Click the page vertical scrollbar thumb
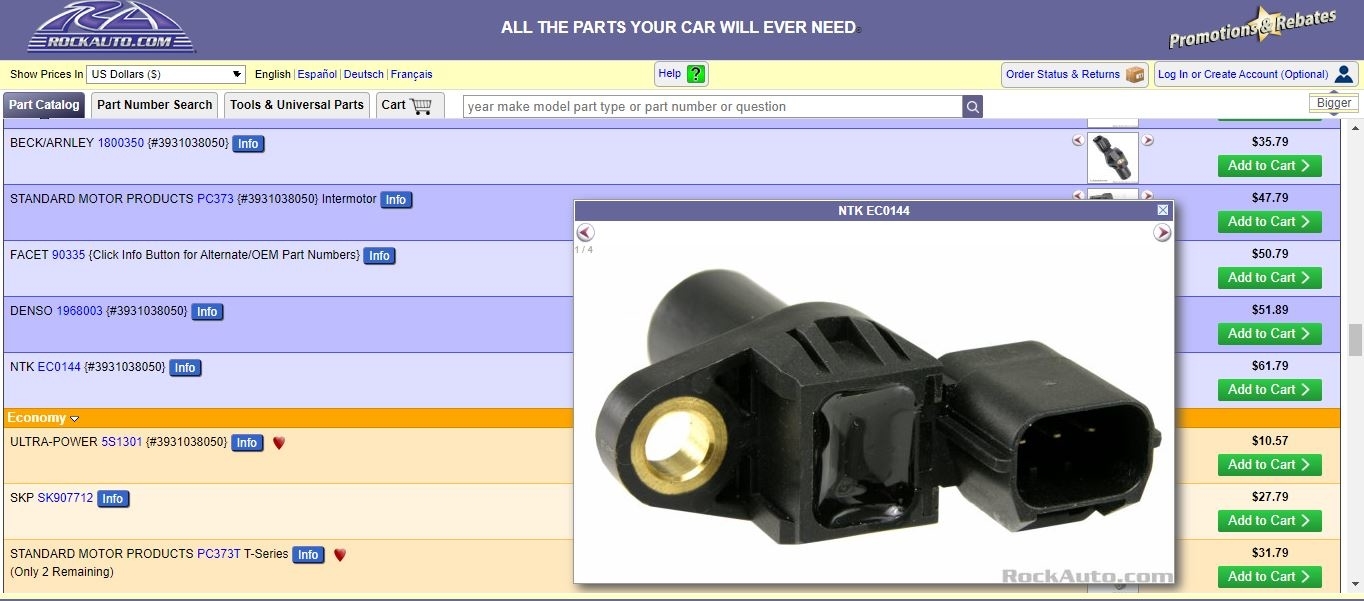This screenshot has height=601, width=1364. [1355, 340]
